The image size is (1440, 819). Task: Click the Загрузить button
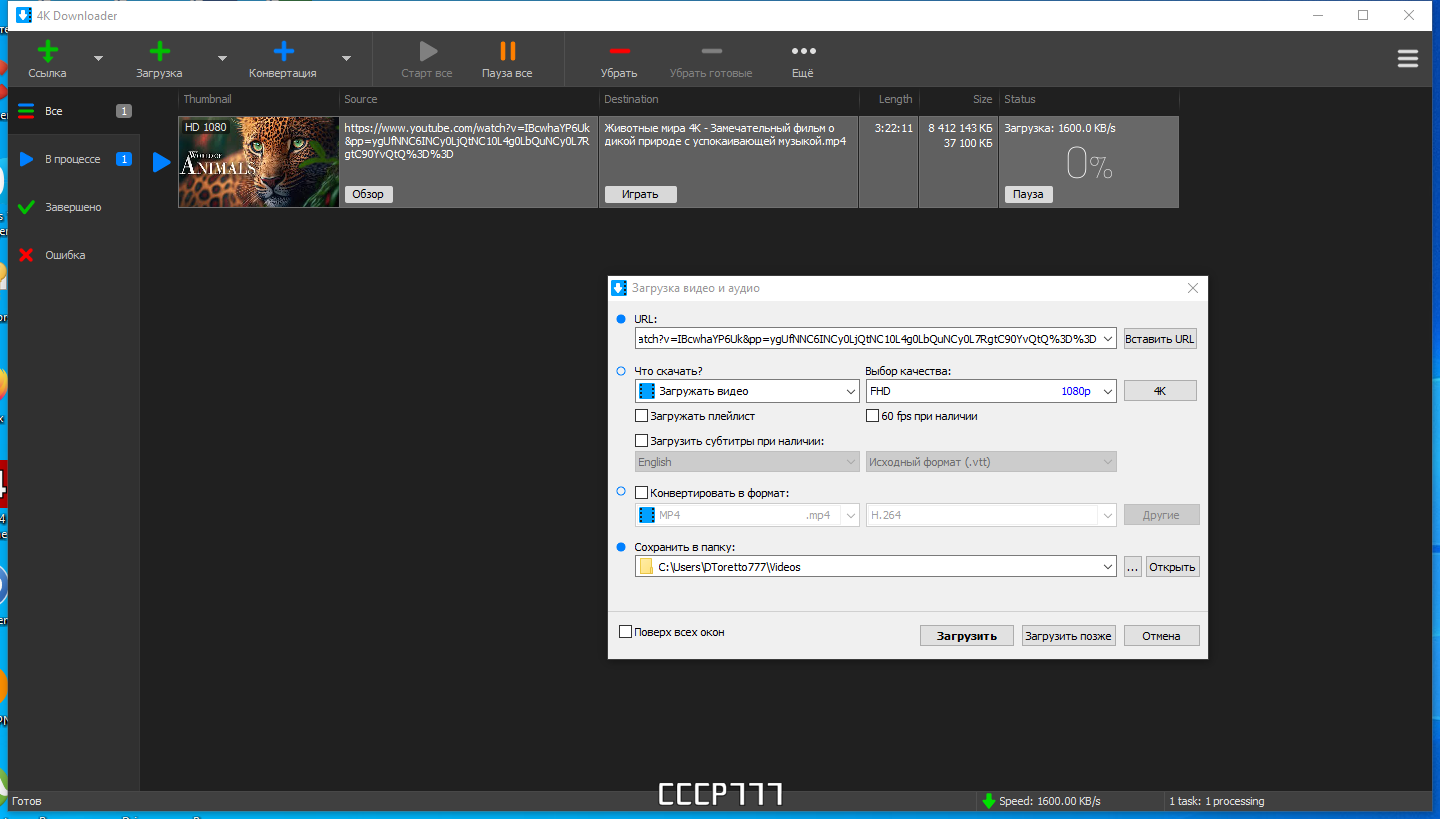967,636
